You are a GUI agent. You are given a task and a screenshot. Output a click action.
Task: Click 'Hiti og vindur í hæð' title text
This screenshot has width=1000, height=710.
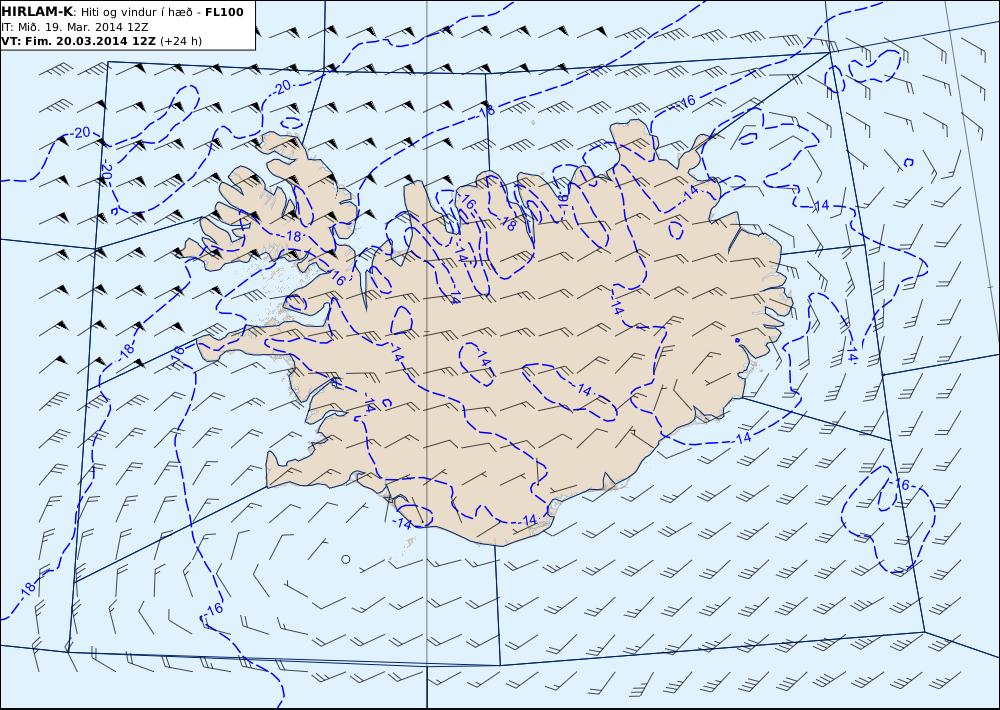click(x=137, y=12)
